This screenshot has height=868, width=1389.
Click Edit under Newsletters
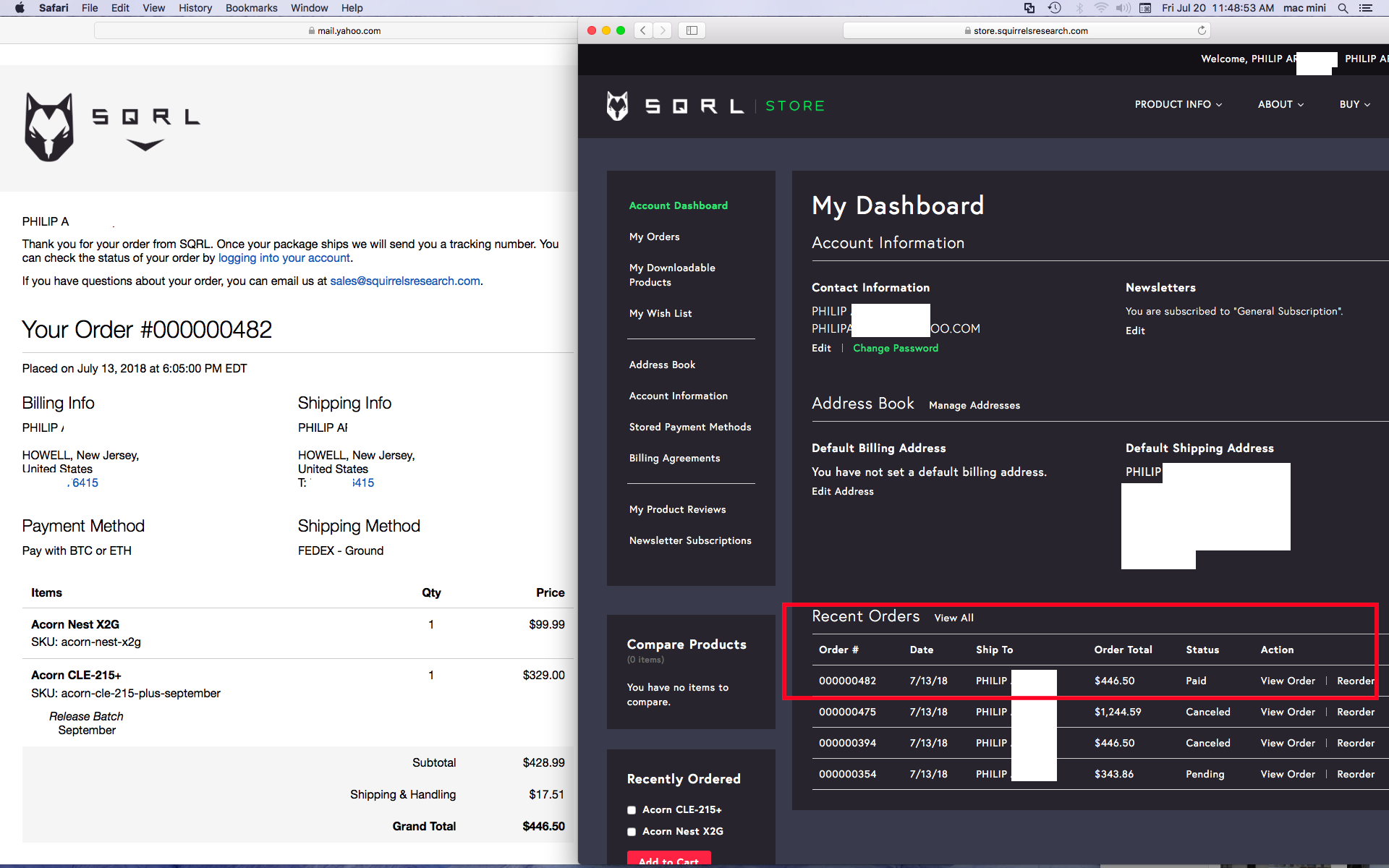click(x=1135, y=331)
